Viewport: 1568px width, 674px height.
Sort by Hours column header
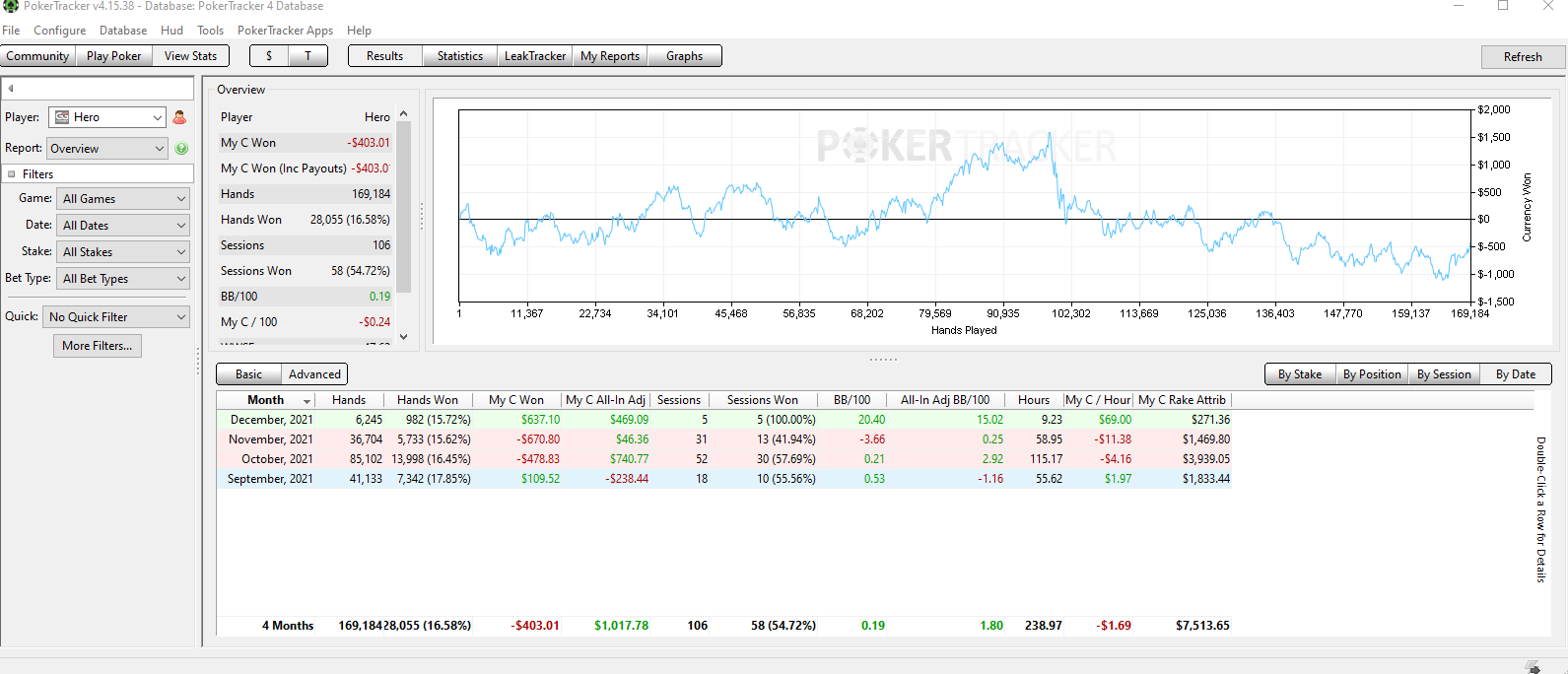point(1034,400)
